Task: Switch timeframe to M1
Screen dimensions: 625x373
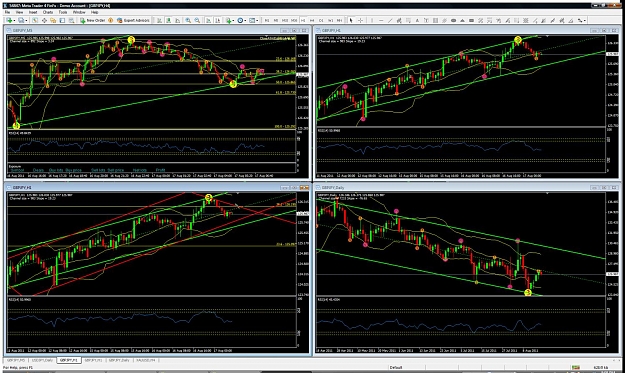Action: (x=267, y=20)
